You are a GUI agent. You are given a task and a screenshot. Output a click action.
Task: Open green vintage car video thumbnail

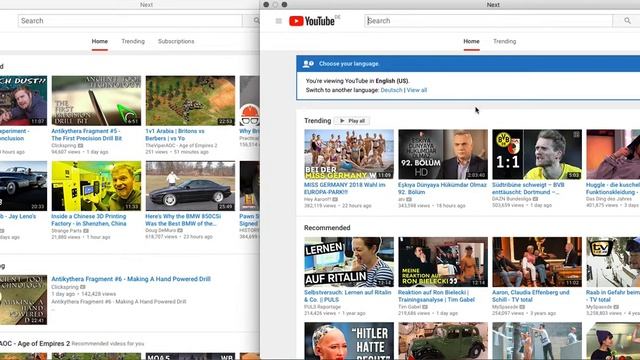click(443, 341)
